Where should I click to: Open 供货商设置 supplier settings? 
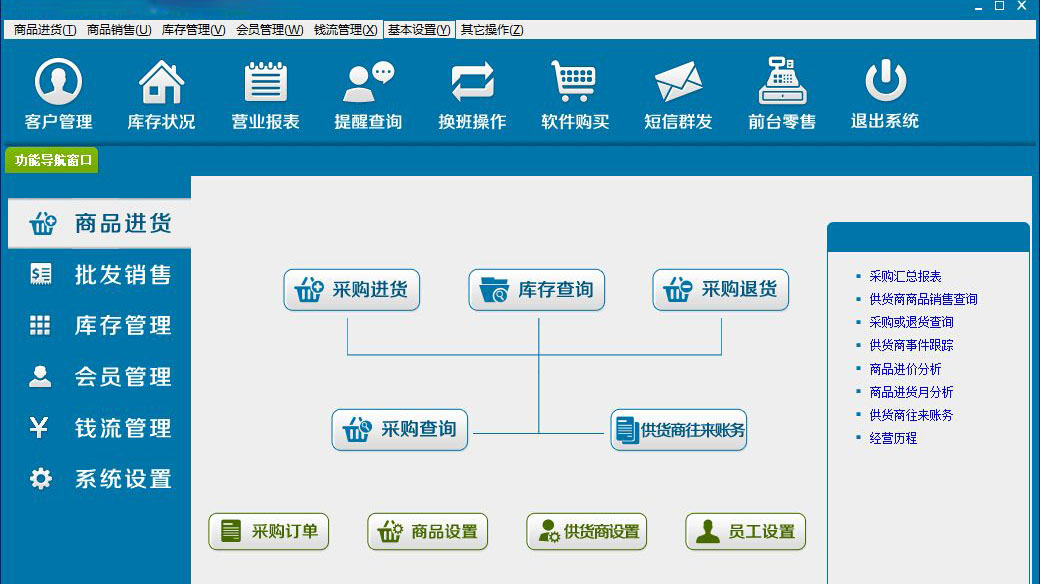tap(586, 531)
